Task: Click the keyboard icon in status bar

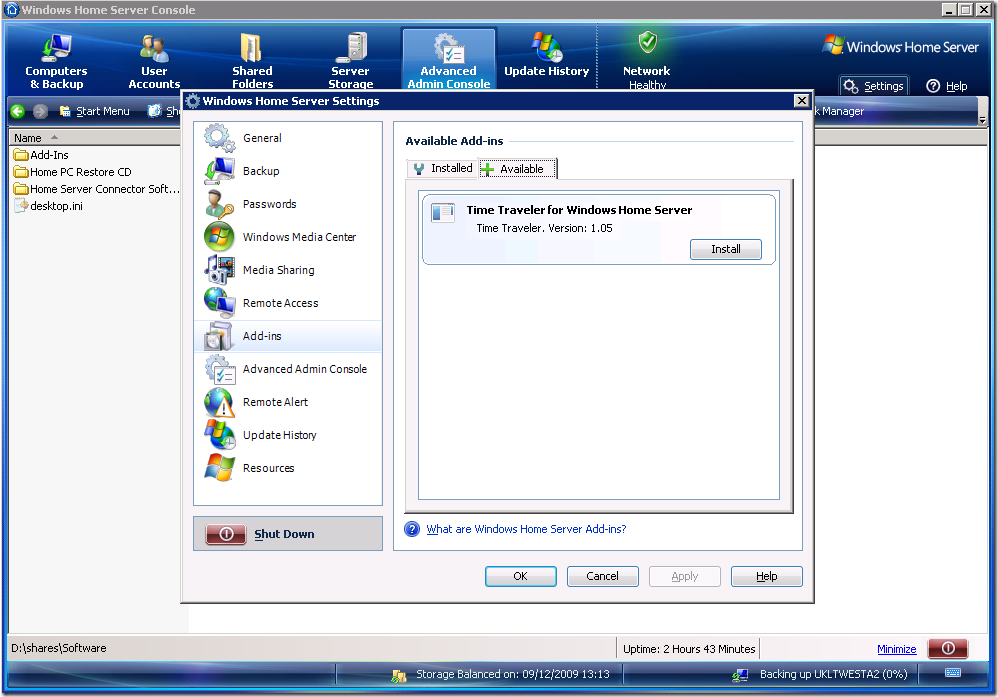Action: (x=953, y=673)
